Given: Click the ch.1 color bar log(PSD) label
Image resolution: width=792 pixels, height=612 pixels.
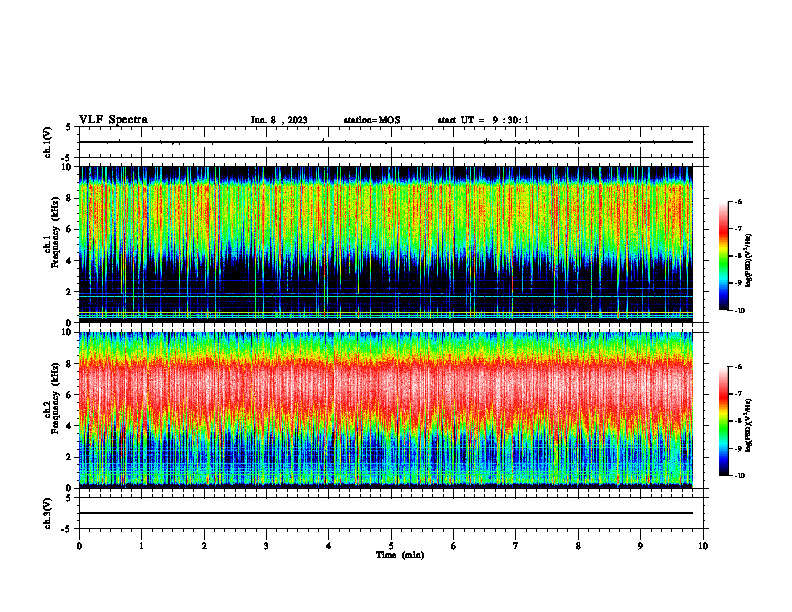Looking at the screenshot, I should point(749,261).
